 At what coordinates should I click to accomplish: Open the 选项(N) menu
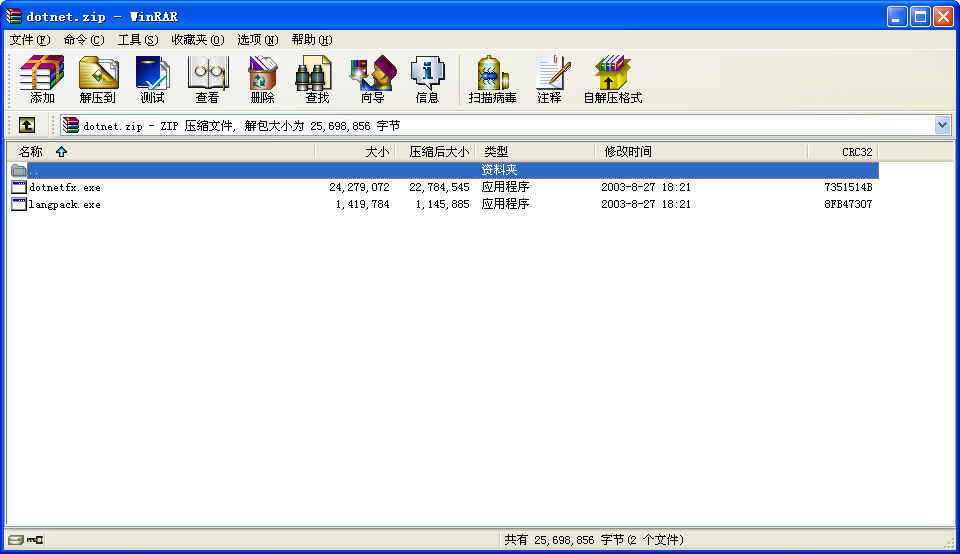258,40
